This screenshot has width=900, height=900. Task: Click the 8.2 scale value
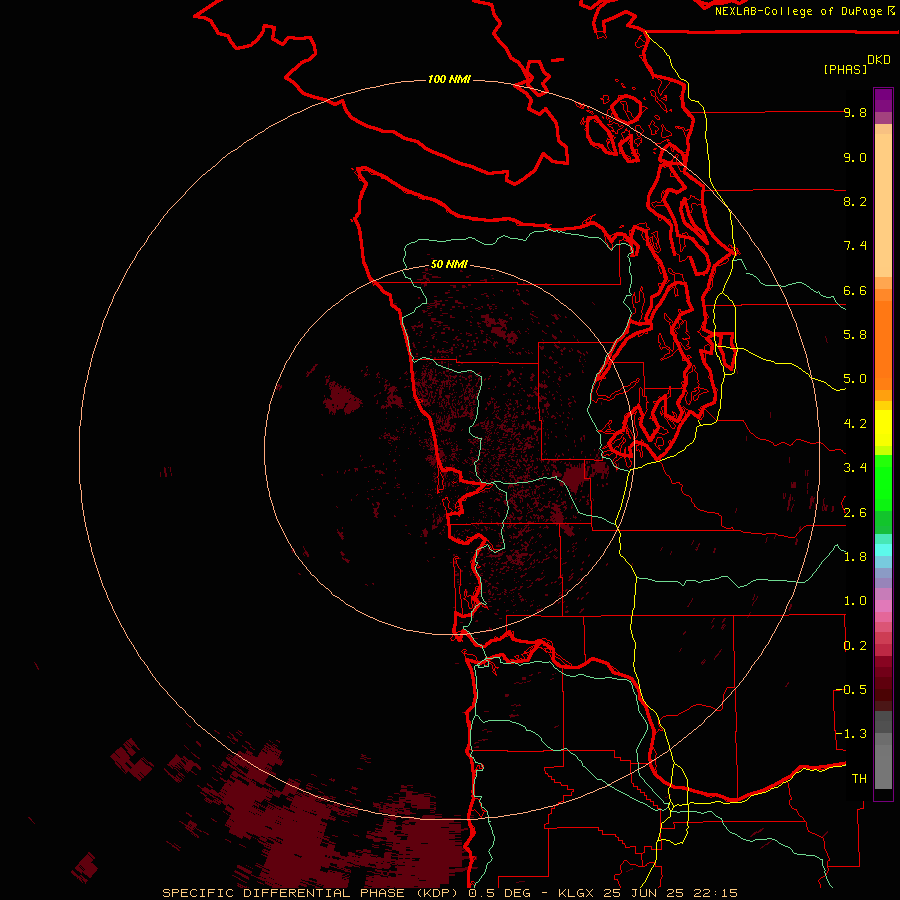[855, 201]
